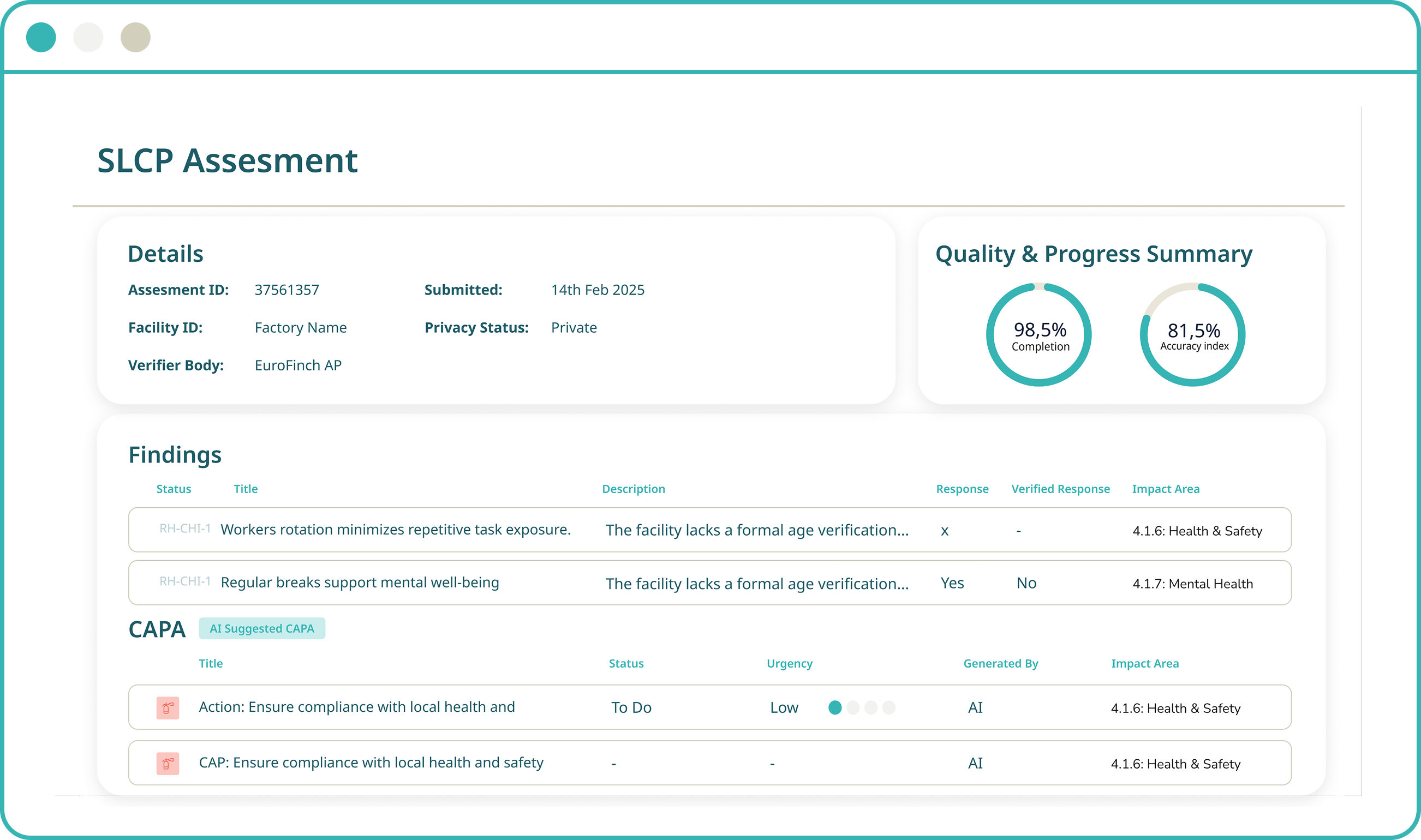Click description text in Workers rotation row
Image resolution: width=1421 pixels, height=840 pixels.
click(757, 530)
